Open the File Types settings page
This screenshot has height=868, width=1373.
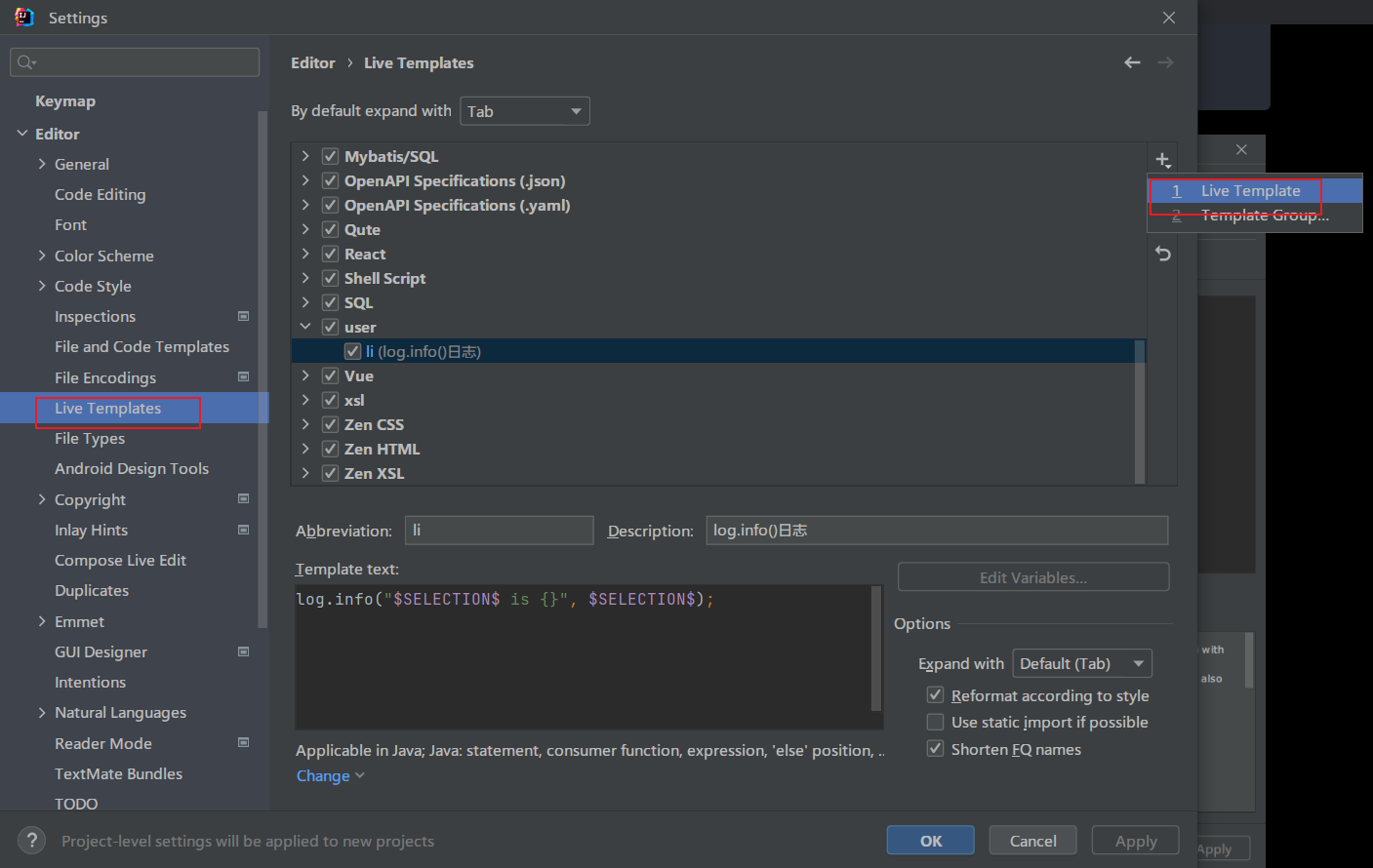[90, 439]
